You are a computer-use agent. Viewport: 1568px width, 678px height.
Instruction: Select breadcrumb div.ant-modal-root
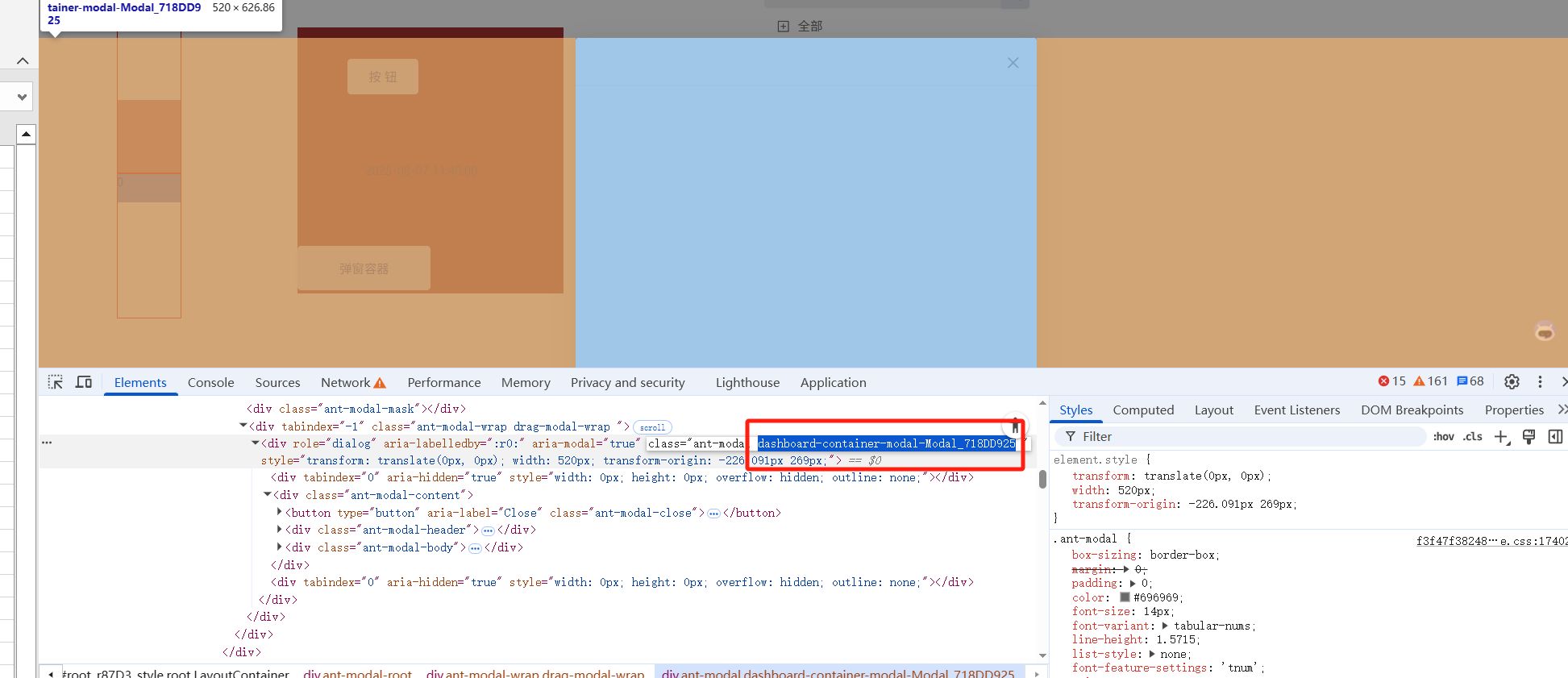357,674
